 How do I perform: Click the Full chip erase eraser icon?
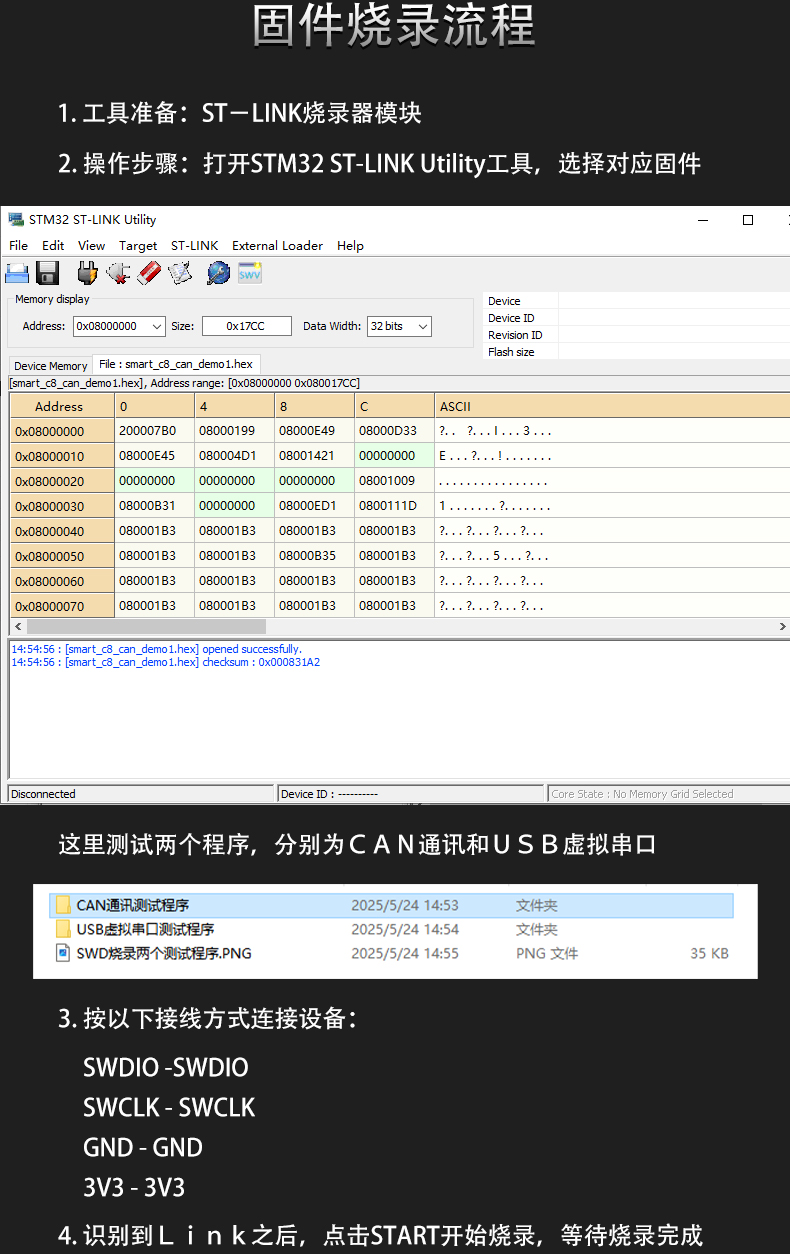[x=149, y=273]
